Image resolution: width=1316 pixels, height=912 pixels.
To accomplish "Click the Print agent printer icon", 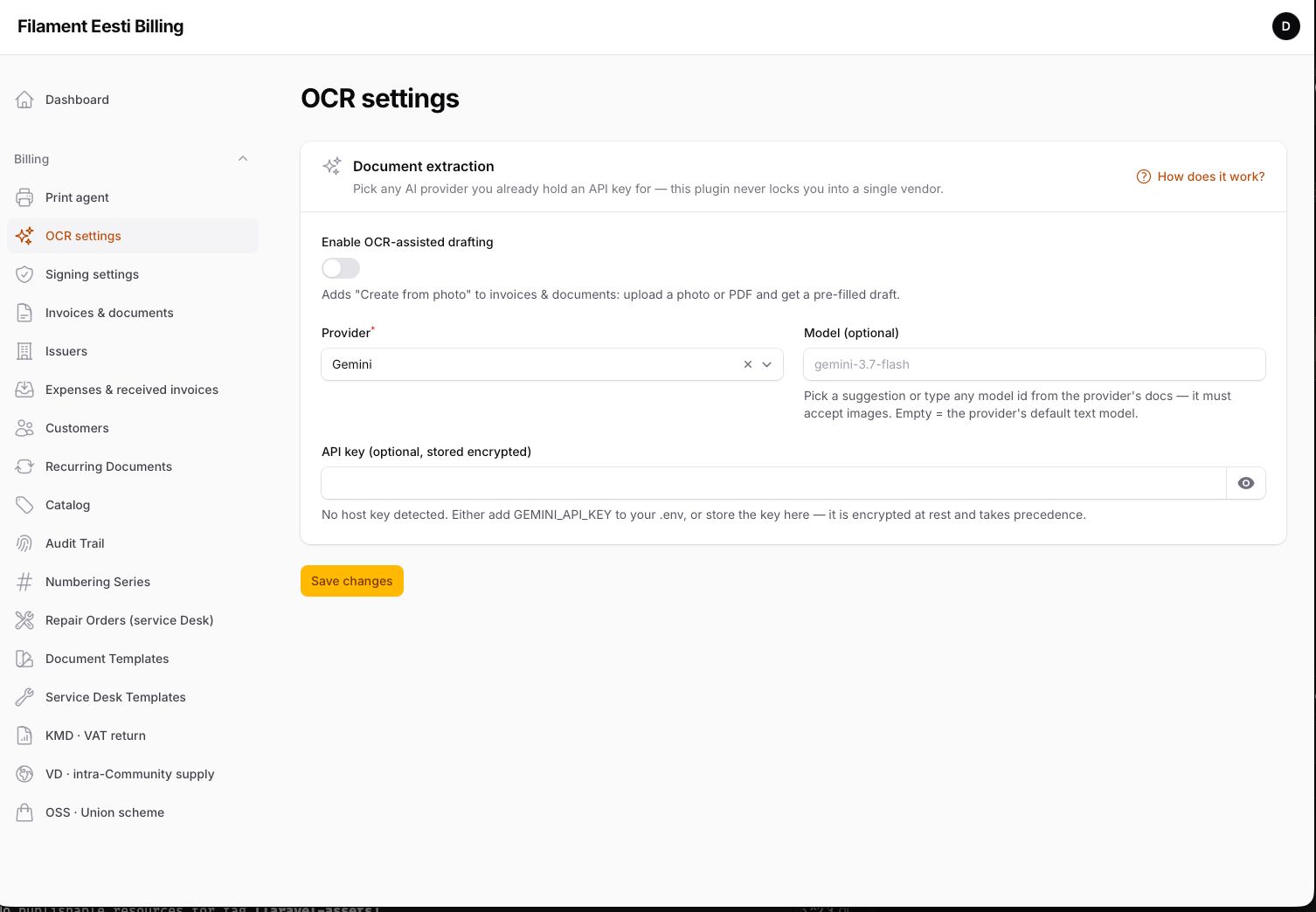I will (24, 197).
